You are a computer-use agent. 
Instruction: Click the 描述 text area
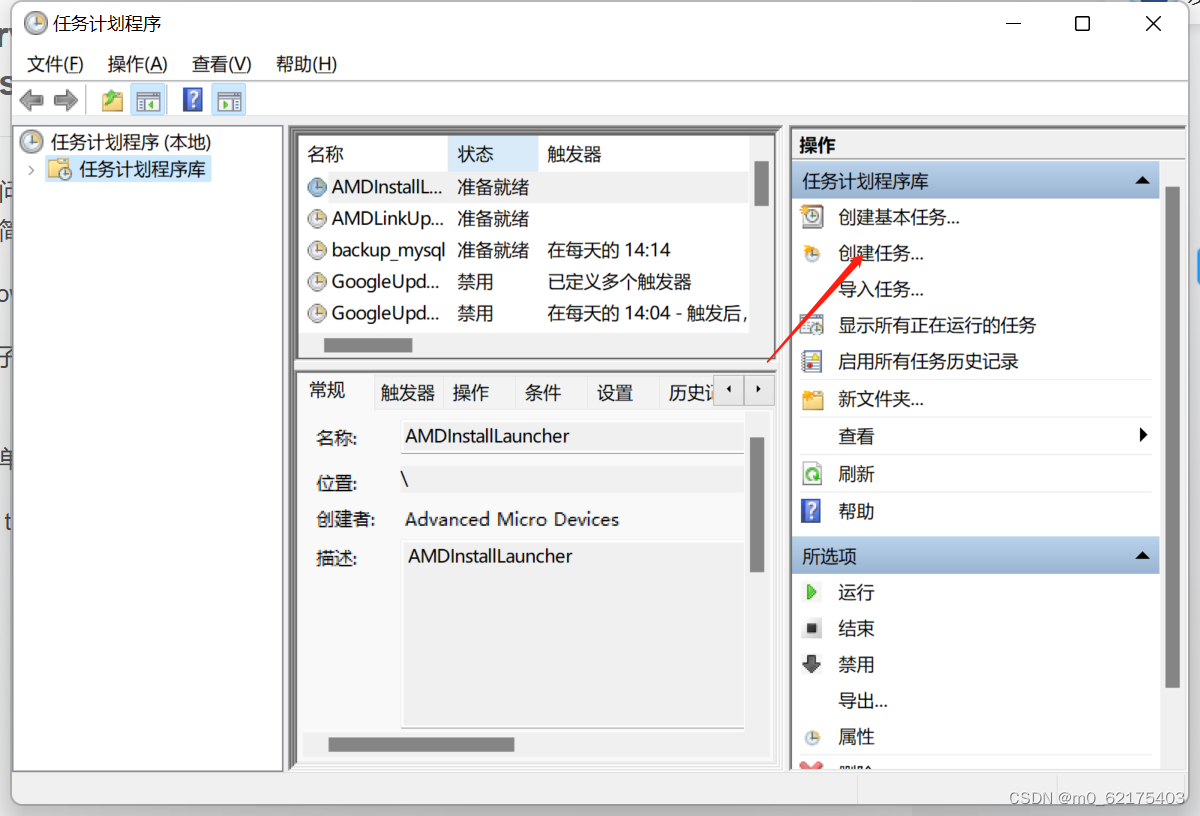573,634
